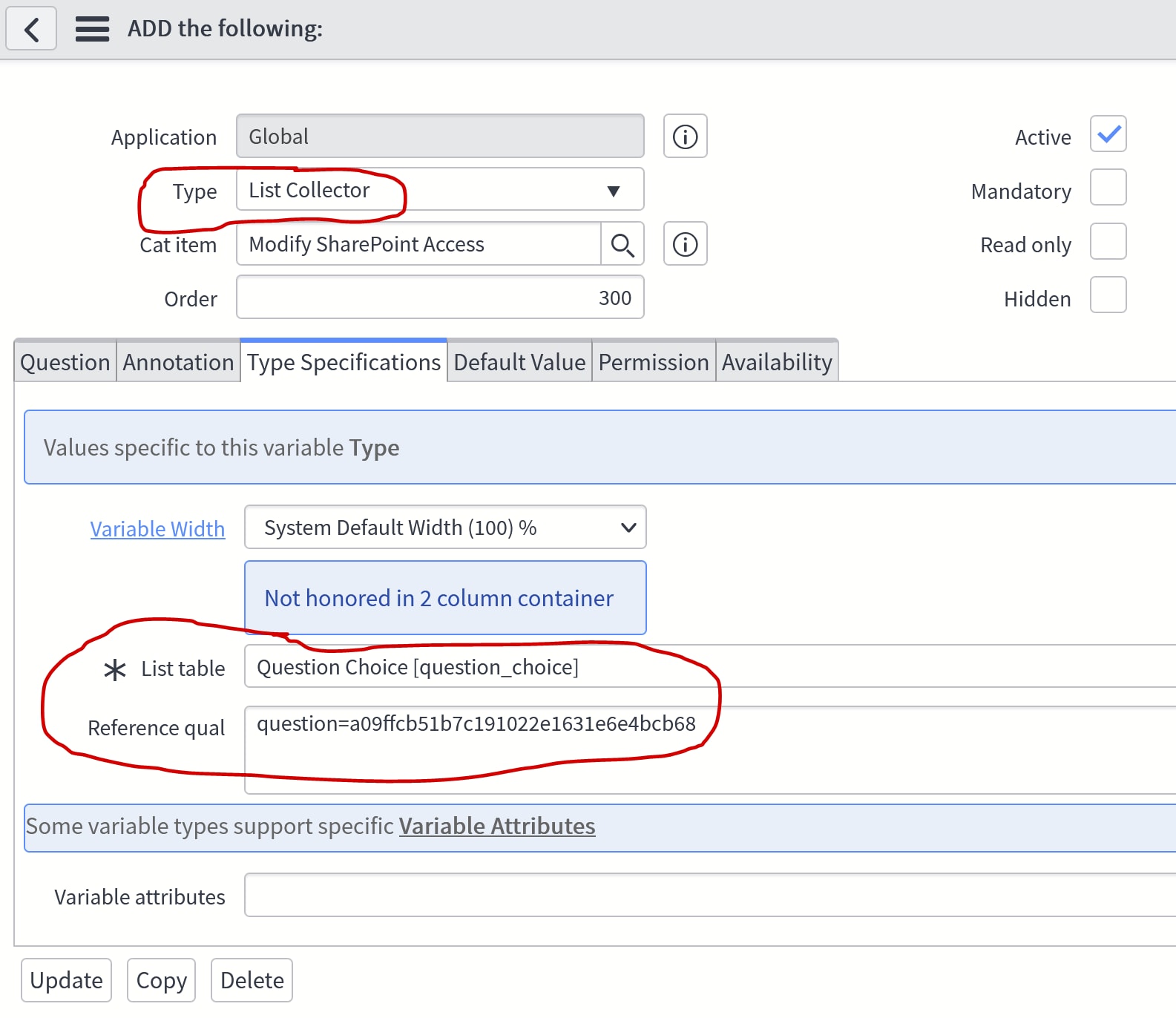Screen dimensions: 1176x1018
Task: Uncheck the Active checkbox
Action: (x=1108, y=134)
